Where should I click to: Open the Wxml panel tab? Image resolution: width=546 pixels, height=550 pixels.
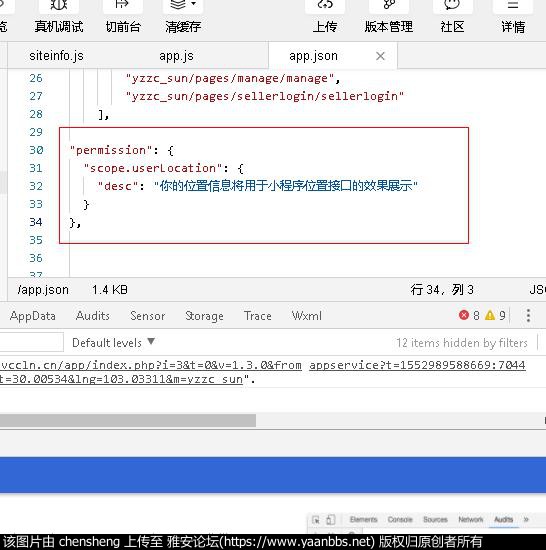pos(306,316)
